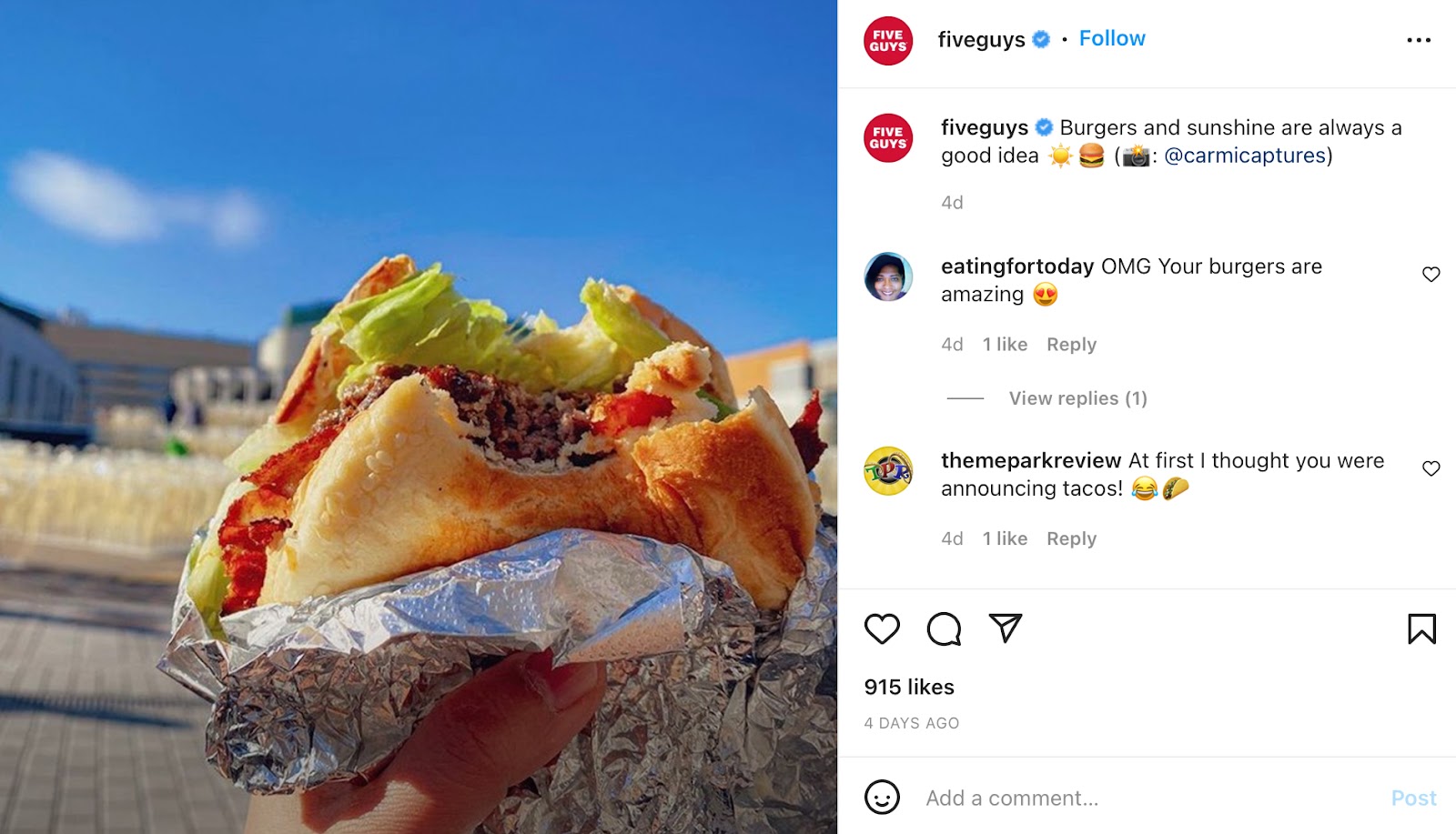Open eatingfortoday's profile picture
This screenshot has width=1456, height=834.
[888, 276]
